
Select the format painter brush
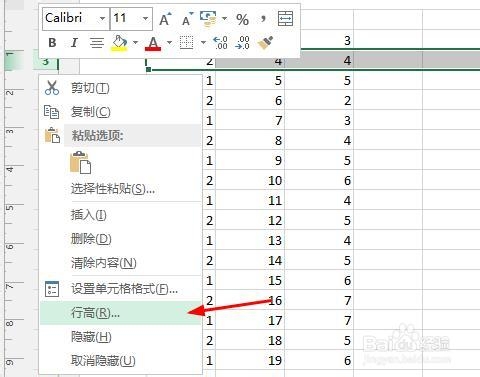[266, 43]
